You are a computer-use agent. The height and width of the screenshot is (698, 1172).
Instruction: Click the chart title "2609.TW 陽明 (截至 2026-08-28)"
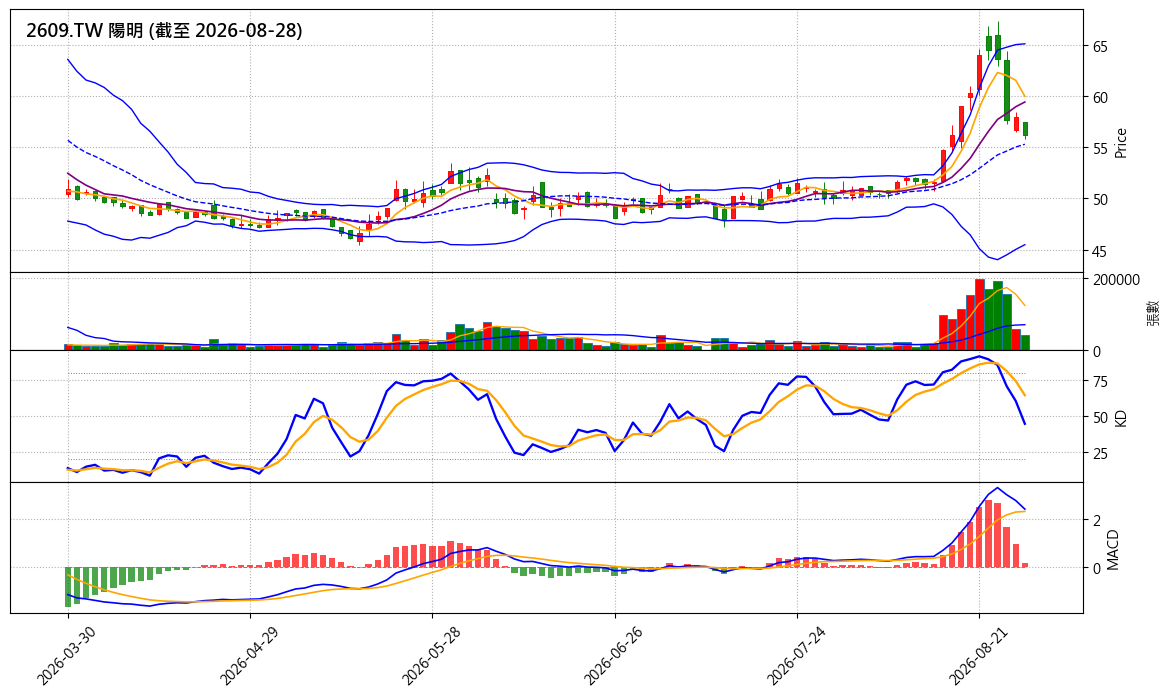pyautogui.click(x=164, y=31)
